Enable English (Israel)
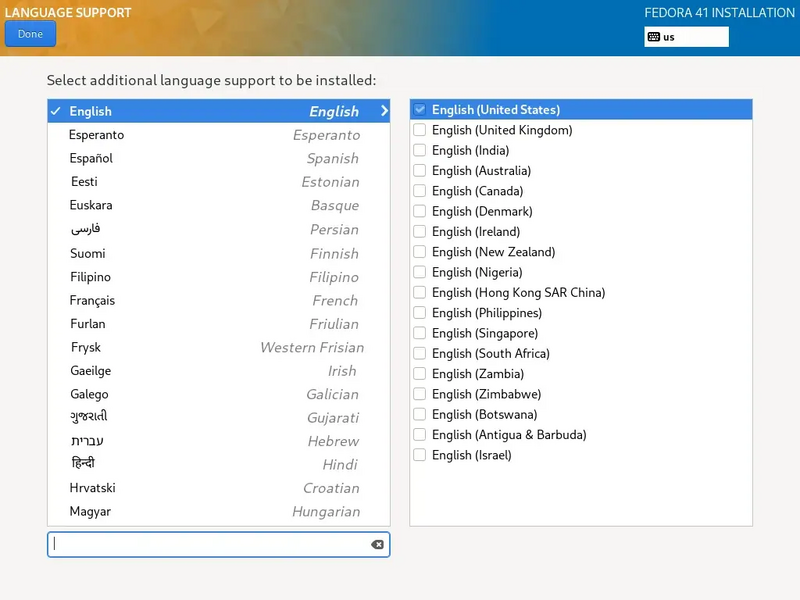Screen dimensions: 800x600 (419, 455)
